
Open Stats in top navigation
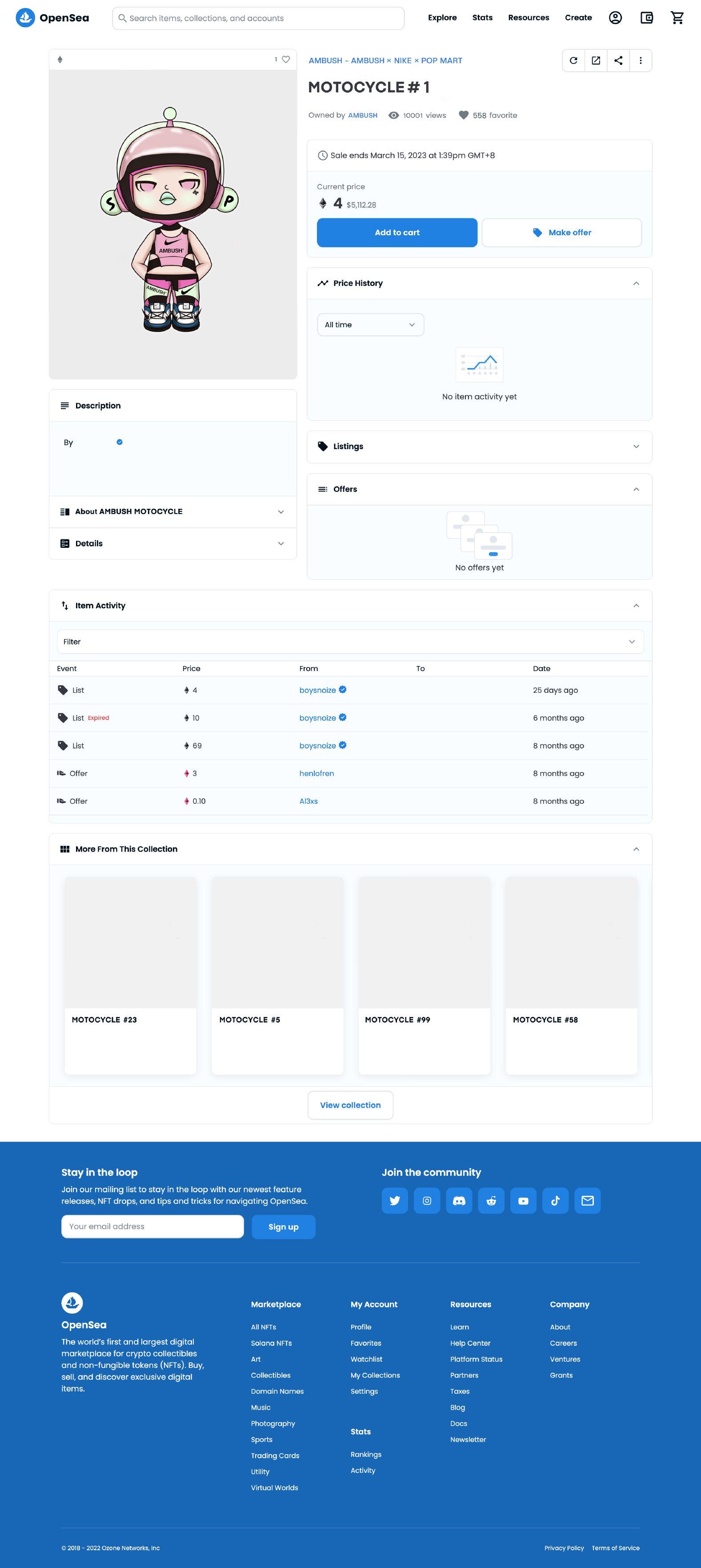(x=483, y=18)
